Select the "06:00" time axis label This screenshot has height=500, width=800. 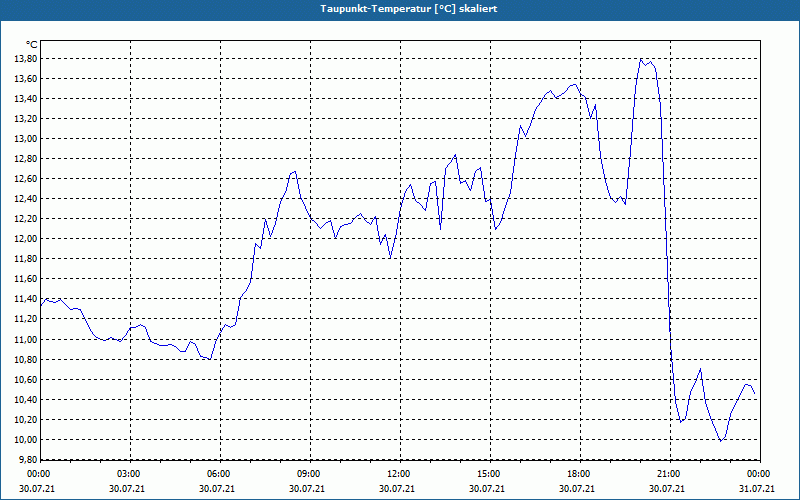coord(218,474)
